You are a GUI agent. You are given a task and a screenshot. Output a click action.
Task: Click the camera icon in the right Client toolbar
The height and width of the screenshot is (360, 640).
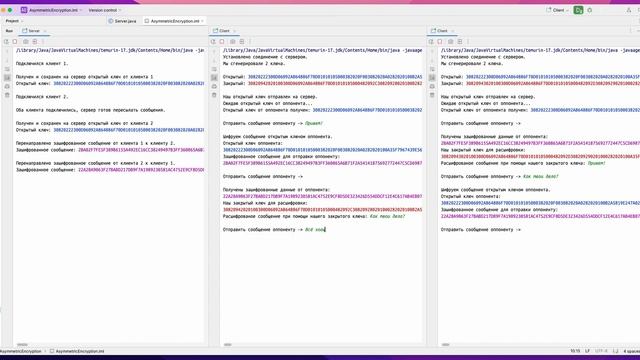point(451,42)
